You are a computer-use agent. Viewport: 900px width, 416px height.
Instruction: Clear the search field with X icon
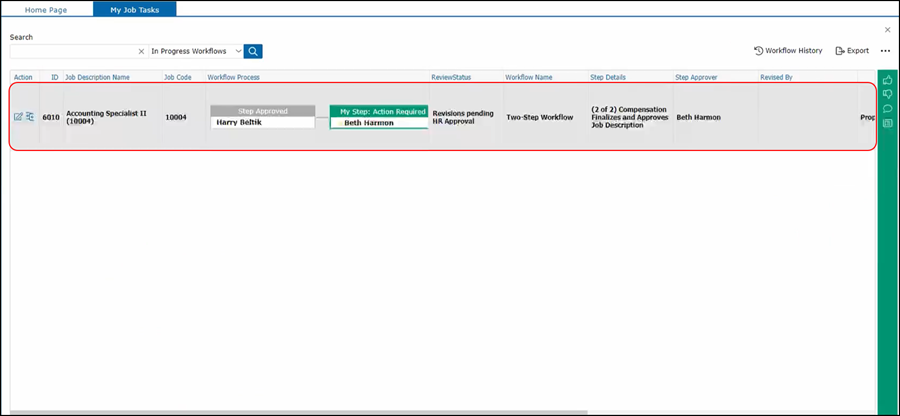(x=141, y=51)
